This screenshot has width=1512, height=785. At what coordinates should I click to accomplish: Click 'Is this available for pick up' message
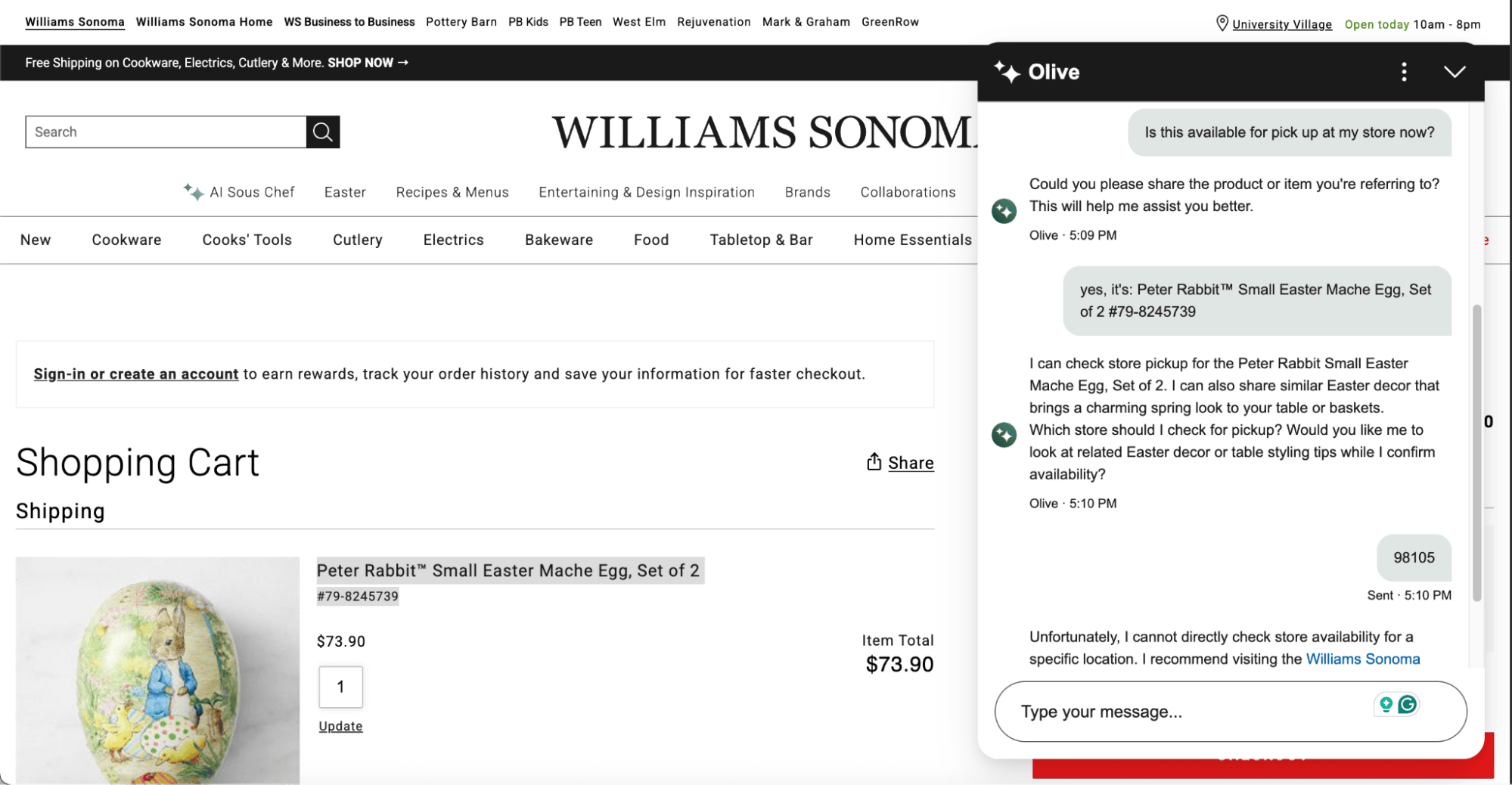tap(1290, 132)
